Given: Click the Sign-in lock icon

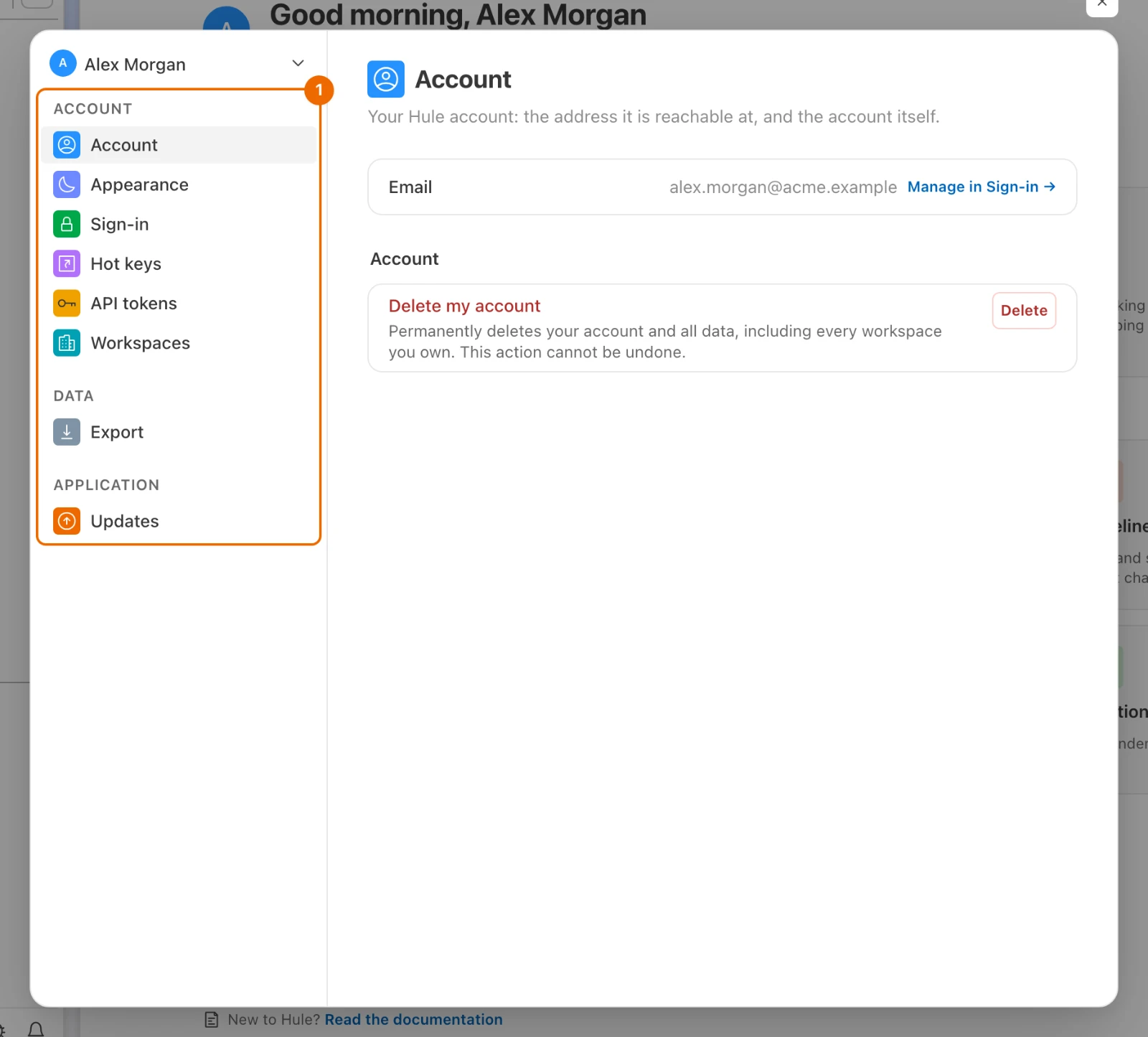Looking at the screenshot, I should (67, 224).
